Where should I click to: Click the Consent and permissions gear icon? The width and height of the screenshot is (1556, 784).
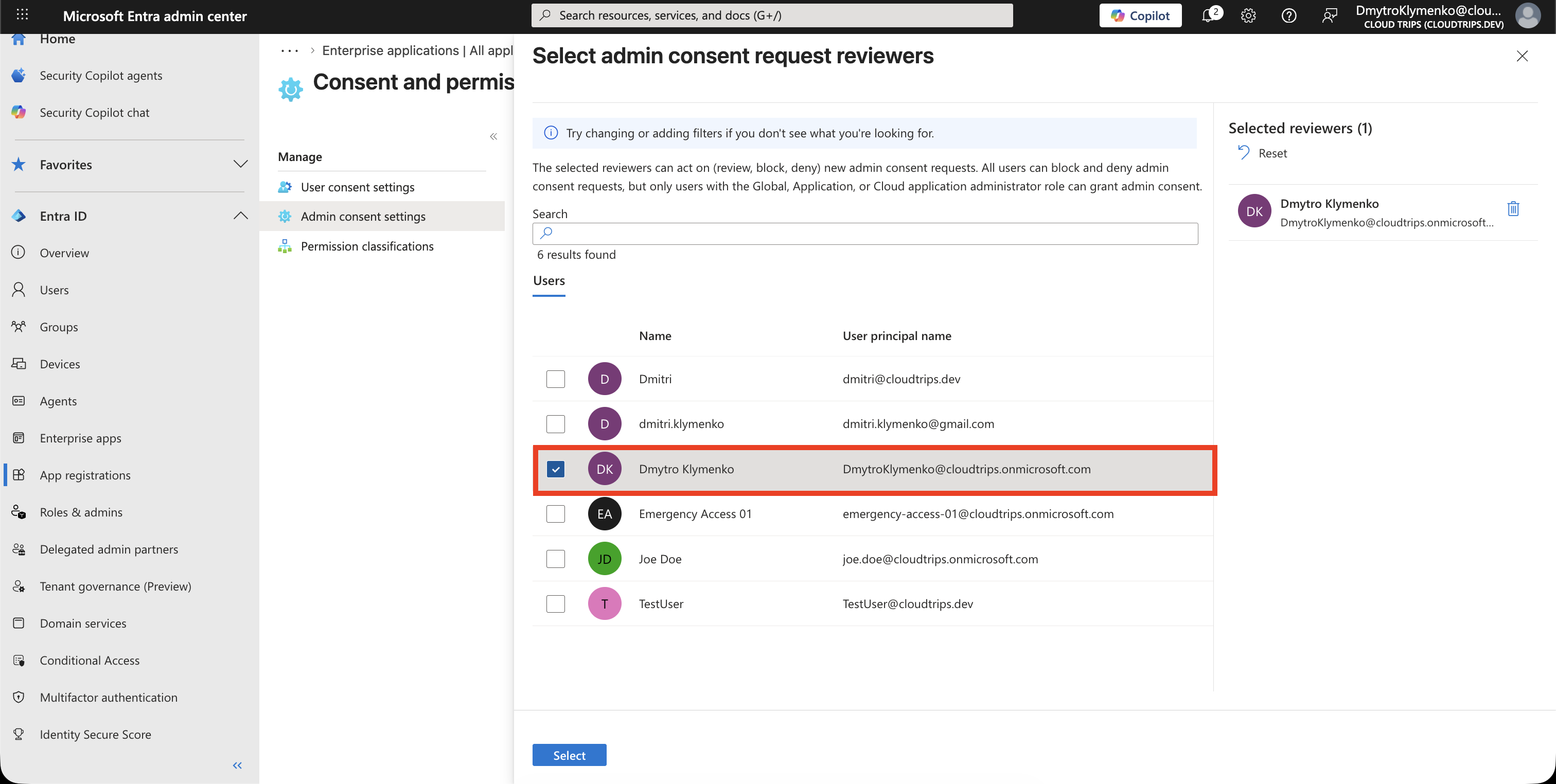(291, 89)
